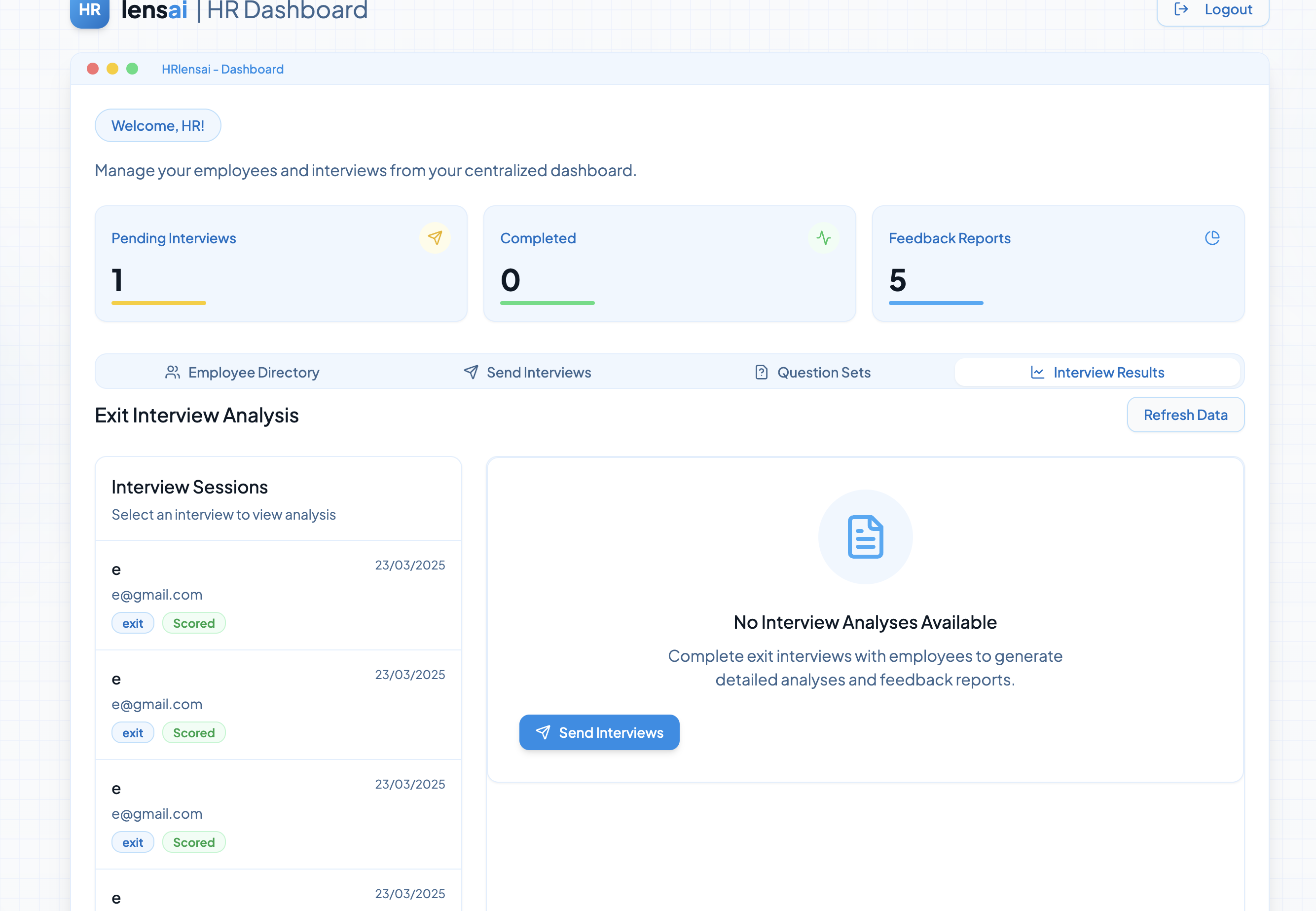Click the Pending Interviews count 1
This screenshot has width=1316, height=911.
tap(117, 280)
